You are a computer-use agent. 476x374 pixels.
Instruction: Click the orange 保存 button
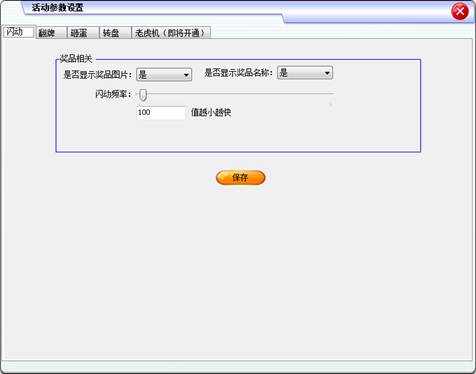click(x=240, y=178)
